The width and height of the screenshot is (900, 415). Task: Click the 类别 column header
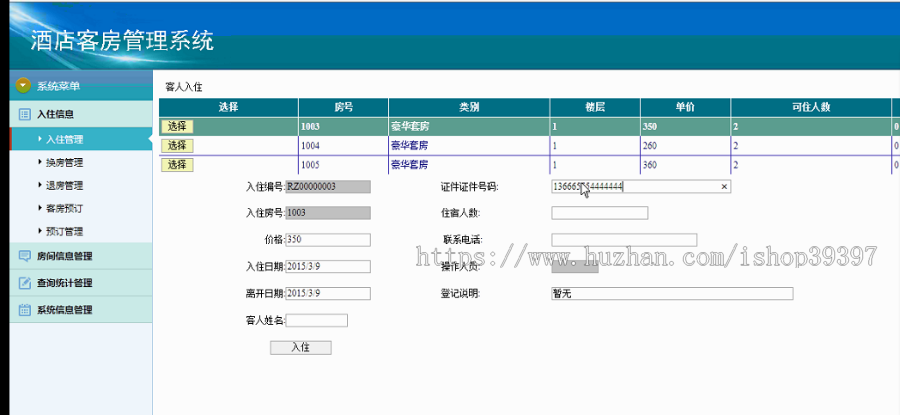click(469, 107)
